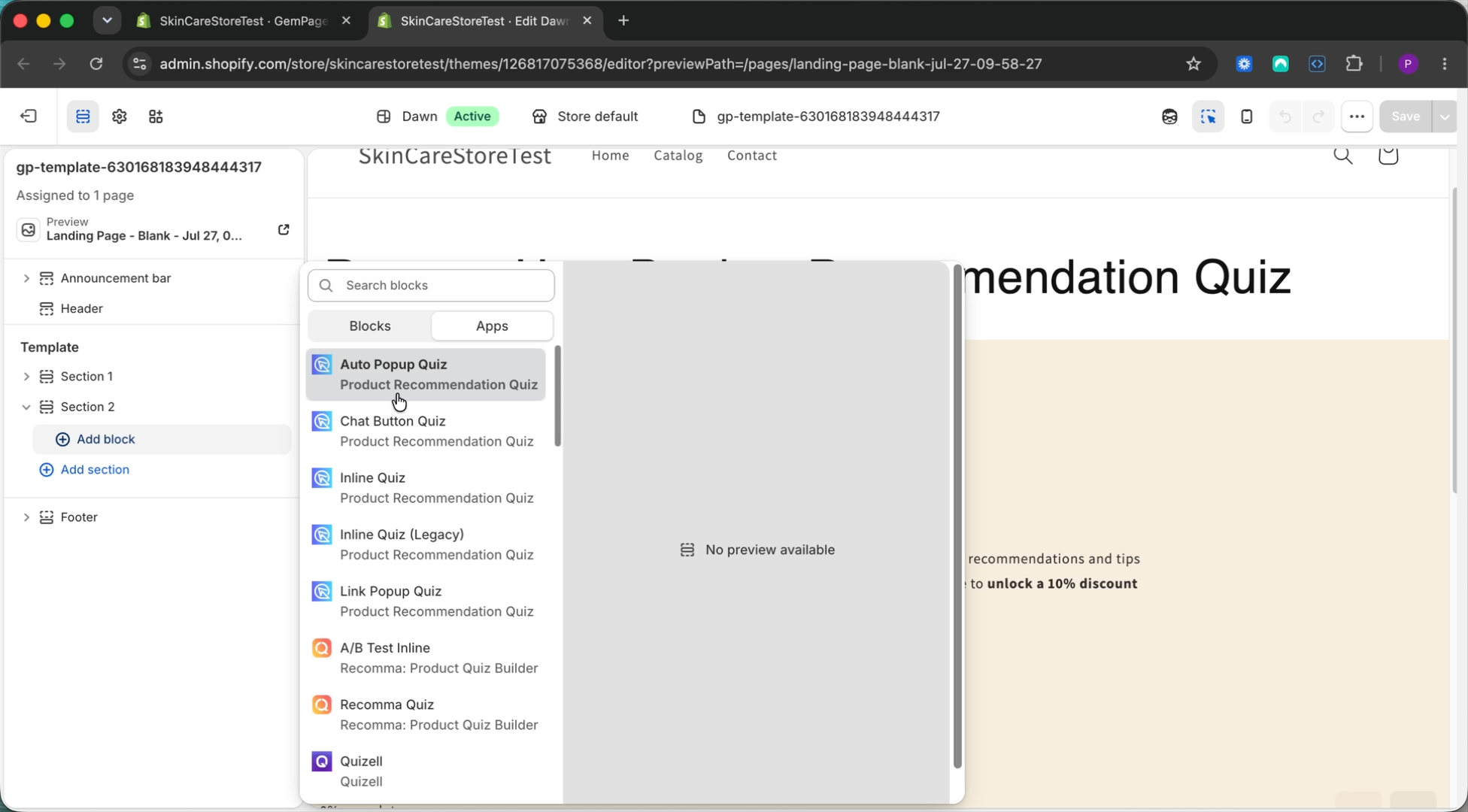This screenshot has width=1468, height=812.
Task: Focus the Search blocks field
Action: 431,286
